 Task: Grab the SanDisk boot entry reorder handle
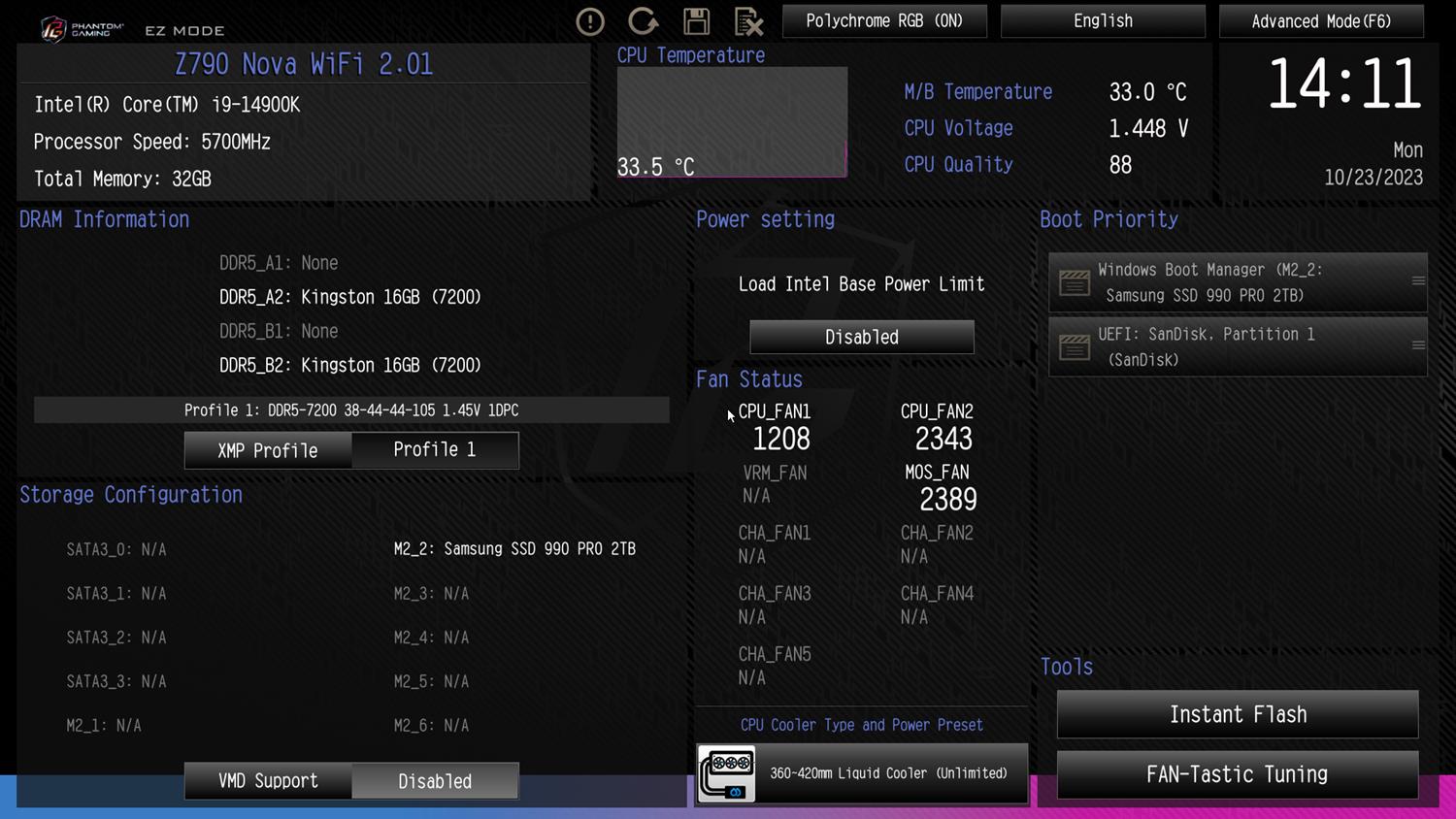[1418, 345]
